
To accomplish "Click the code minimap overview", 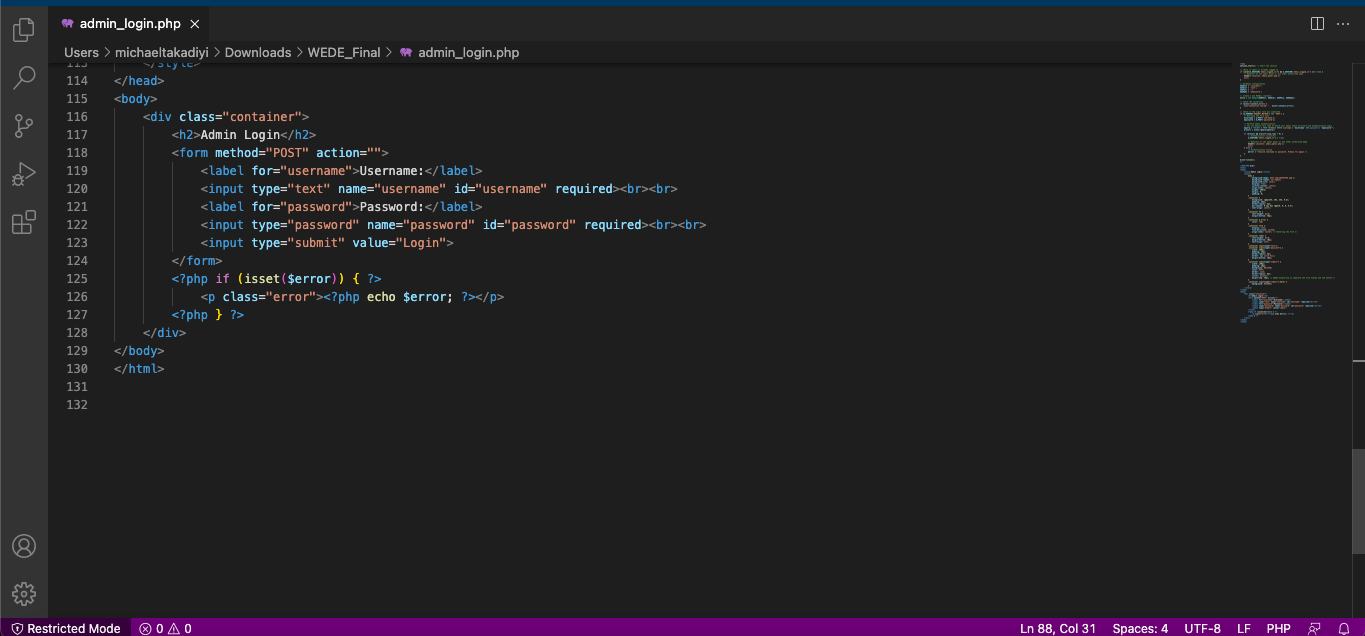I will (1290, 193).
